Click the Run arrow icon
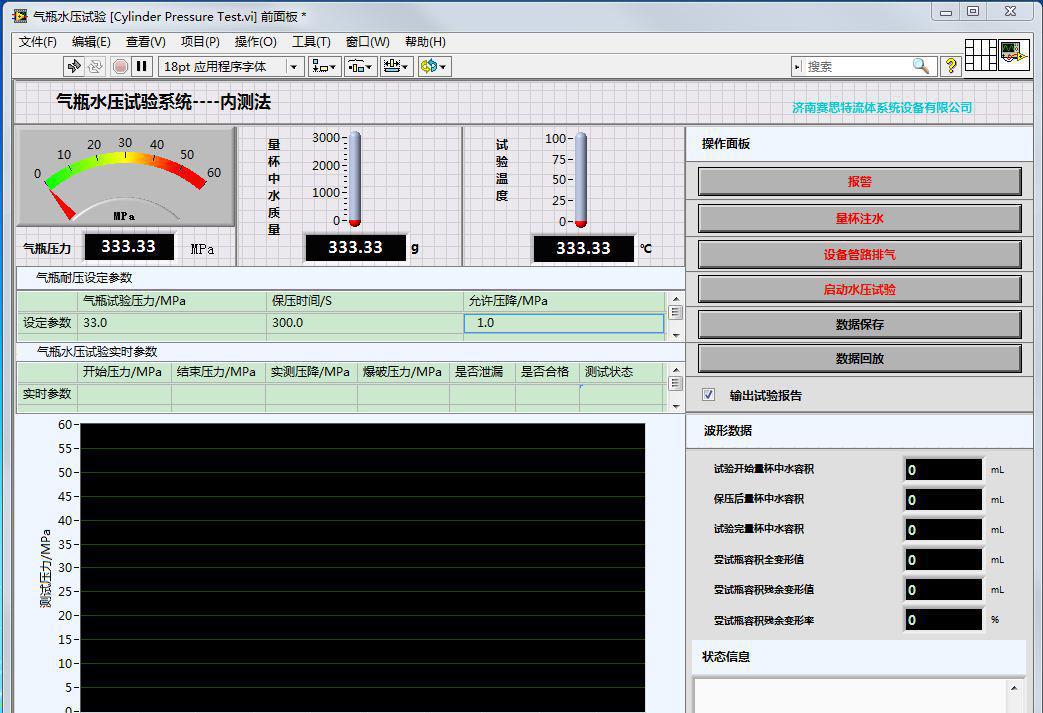The height and width of the screenshot is (713, 1043). (74, 67)
